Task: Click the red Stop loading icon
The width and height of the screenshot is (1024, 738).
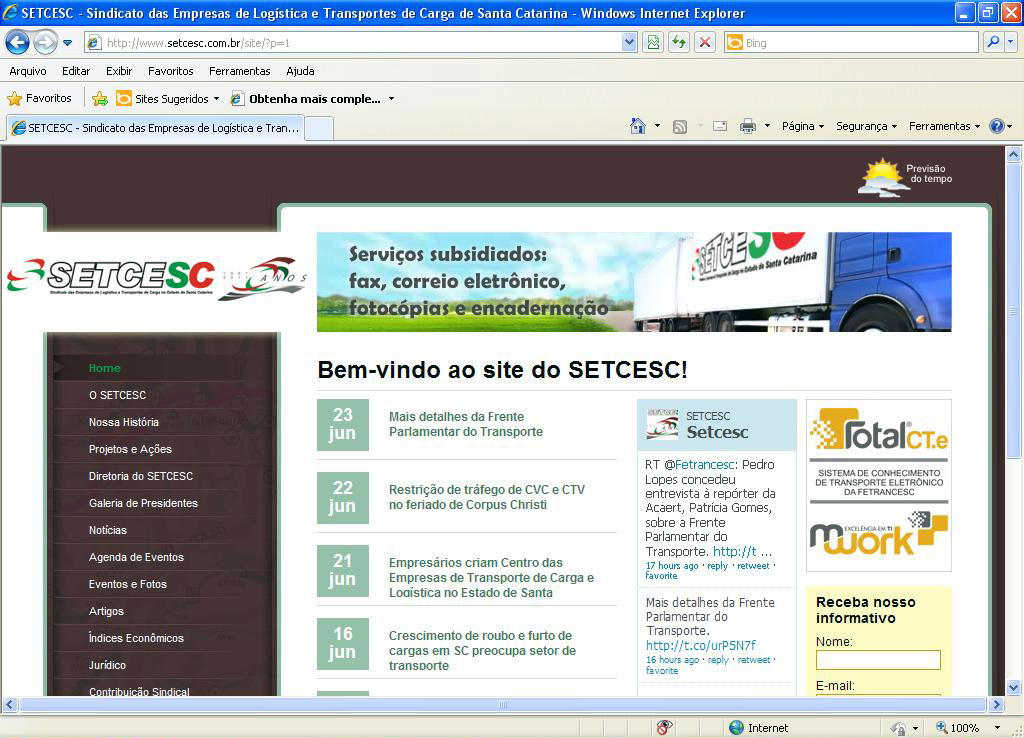Action: click(x=705, y=43)
